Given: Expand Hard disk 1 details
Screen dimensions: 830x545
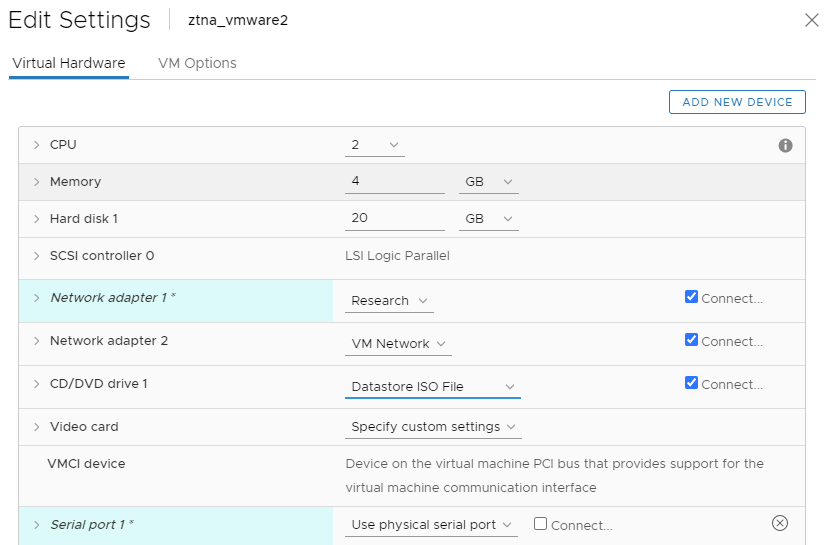Looking at the screenshot, I should click(x=36, y=219).
